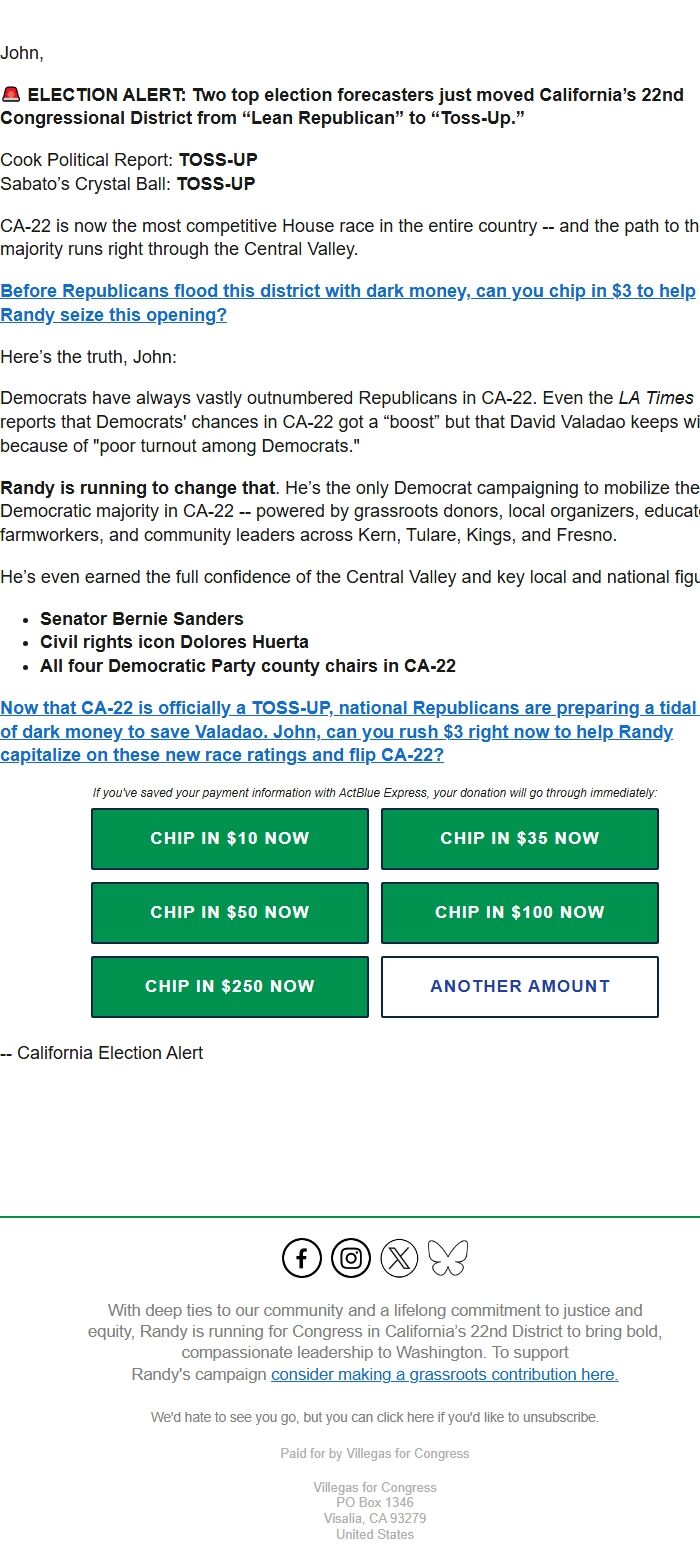Open the ANOTHER AMOUNT donation option
The height and width of the screenshot is (1563, 700).
click(x=519, y=986)
